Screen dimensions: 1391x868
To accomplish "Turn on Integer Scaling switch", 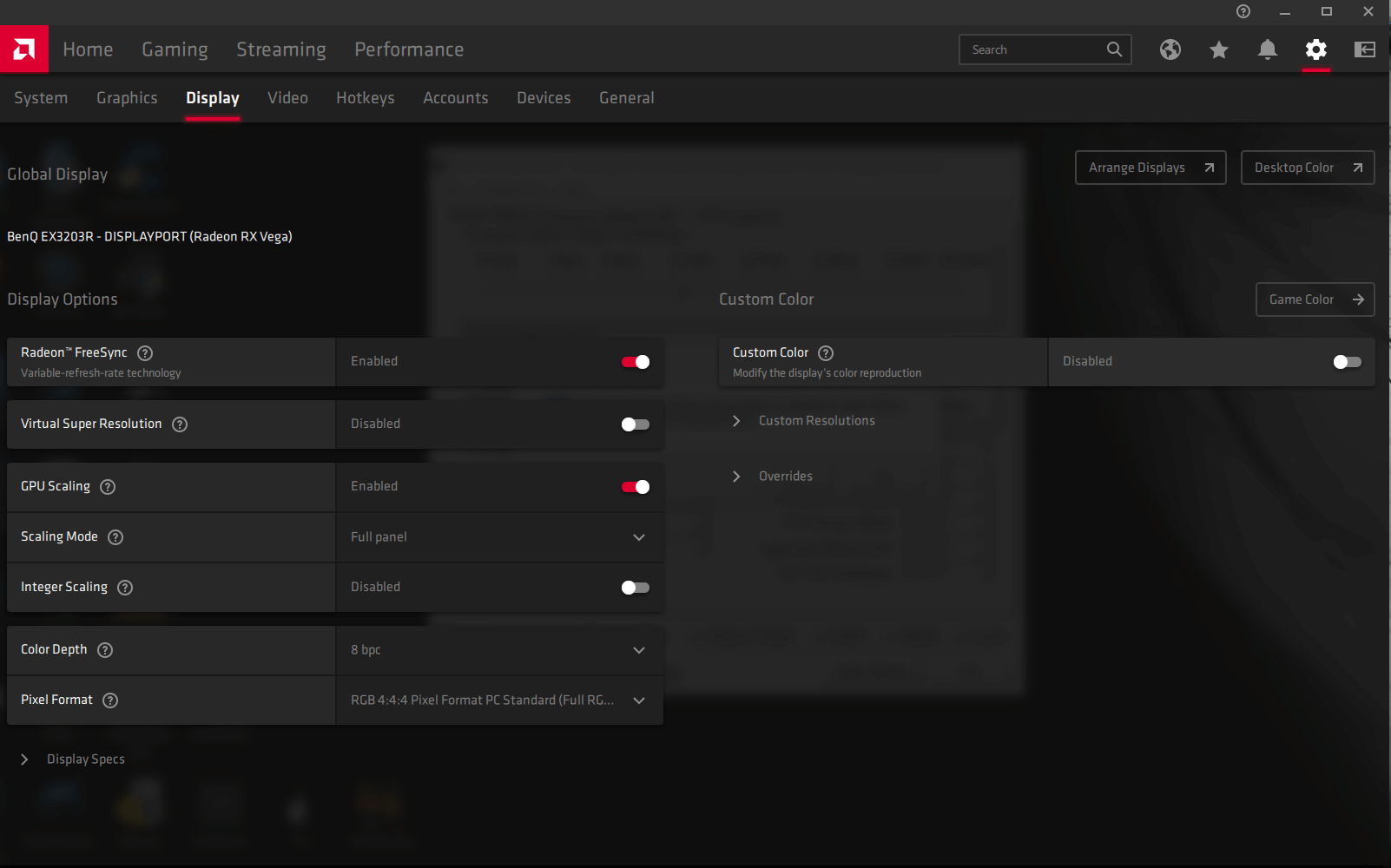I will 636,588.
